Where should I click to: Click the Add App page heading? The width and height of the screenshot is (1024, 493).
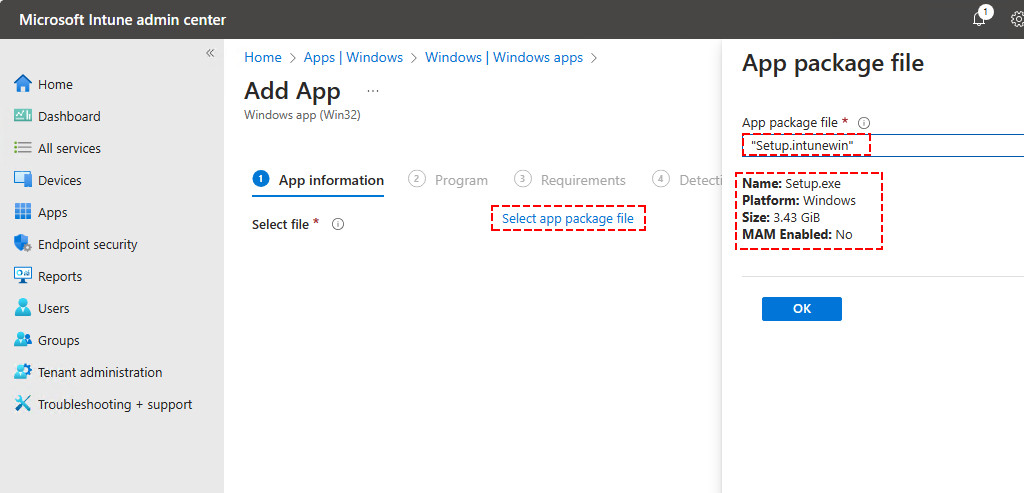click(x=292, y=91)
